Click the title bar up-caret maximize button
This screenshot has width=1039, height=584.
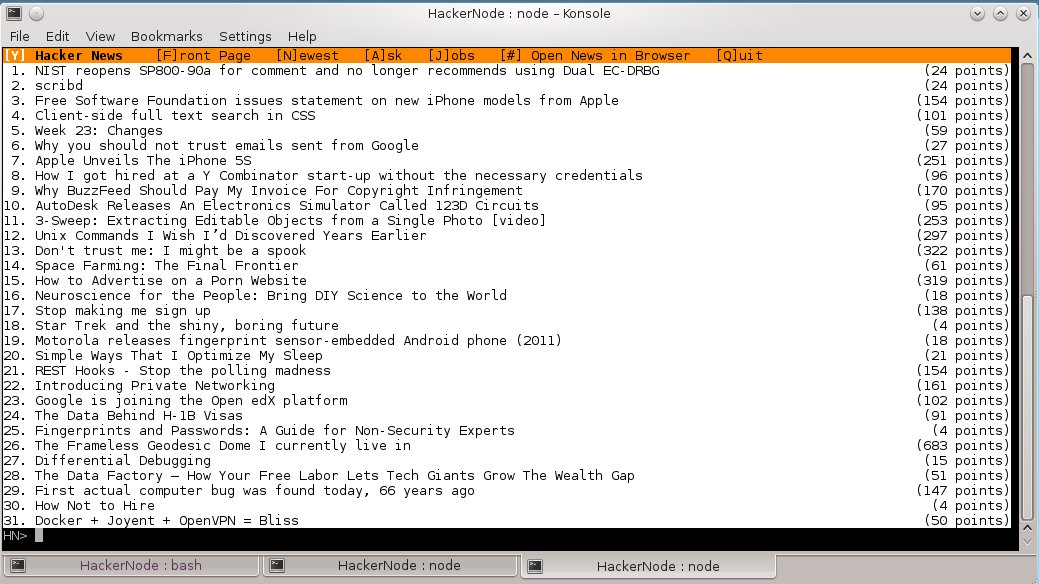pyautogui.click(x=1000, y=13)
